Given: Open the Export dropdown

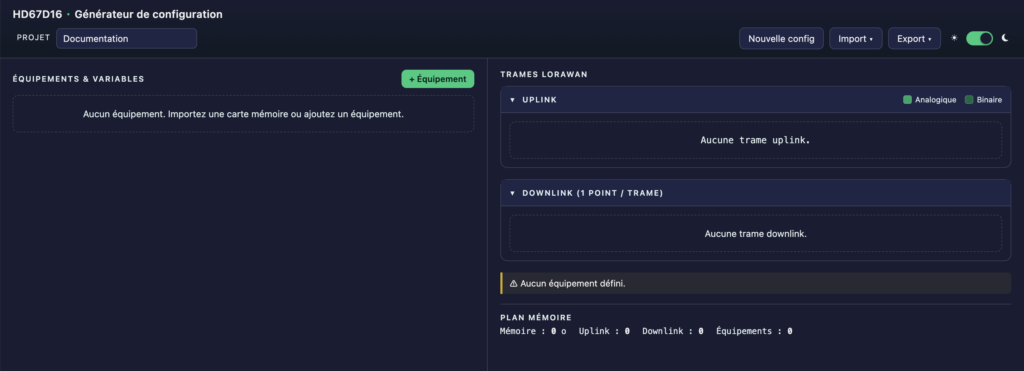Looking at the screenshot, I should tap(914, 39).
